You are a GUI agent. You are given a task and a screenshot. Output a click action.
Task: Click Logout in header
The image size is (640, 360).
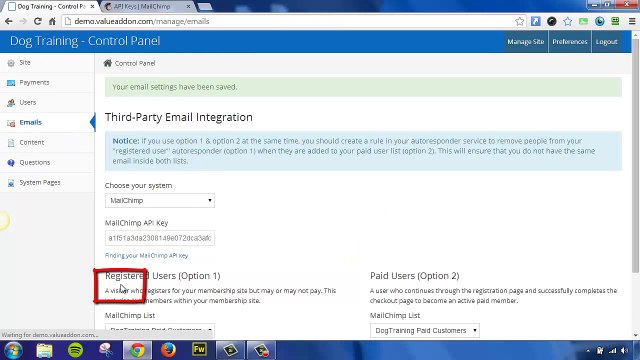click(607, 42)
